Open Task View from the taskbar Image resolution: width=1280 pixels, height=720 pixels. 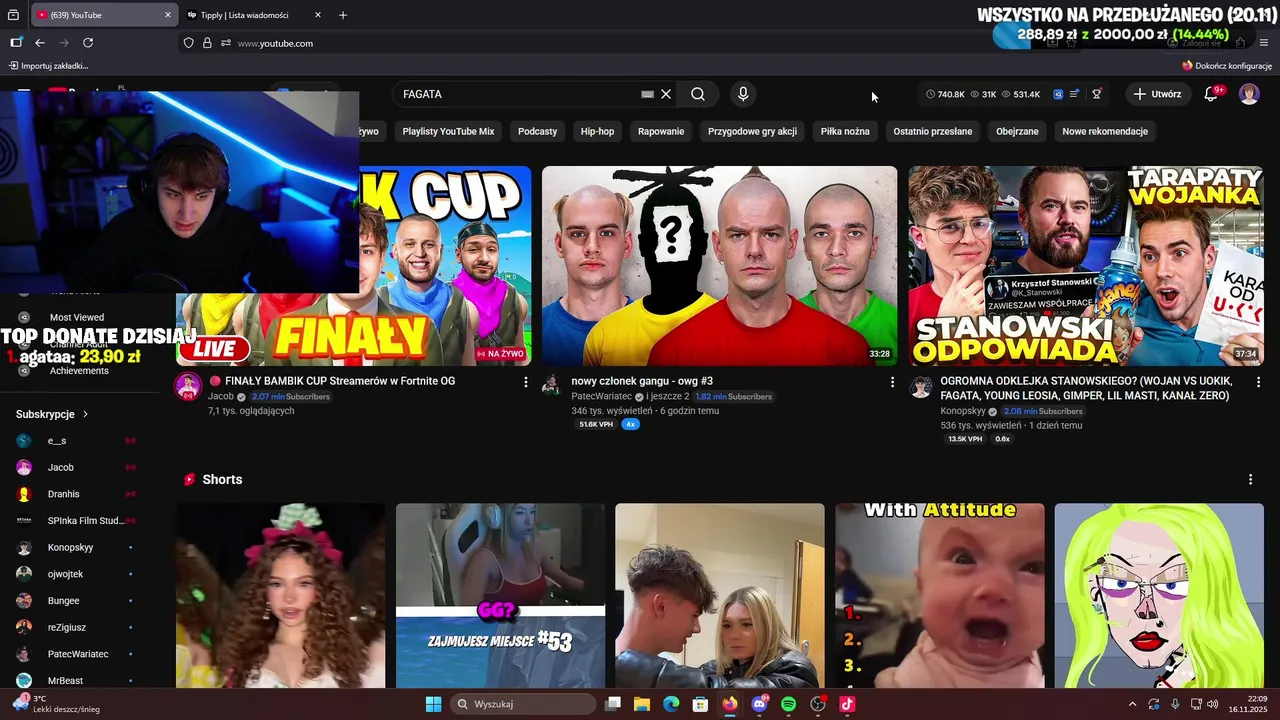pyautogui.click(x=613, y=704)
